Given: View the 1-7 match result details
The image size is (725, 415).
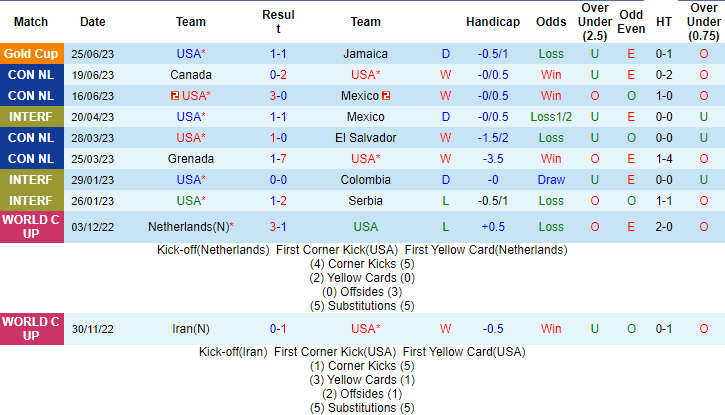Looking at the screenshot, I should pos(278,159).
